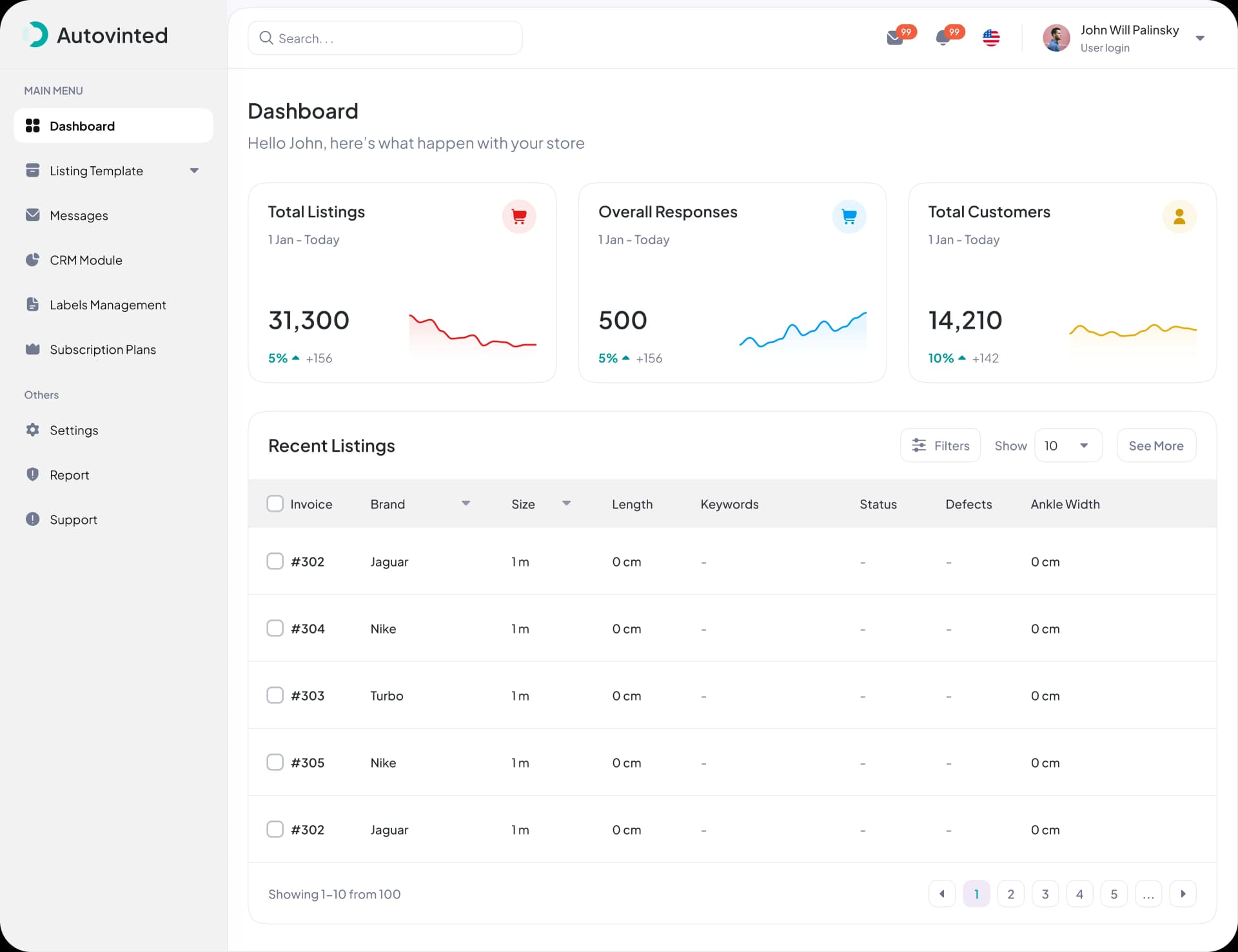Click the Autovinted logo icon
The width and height of the screenshot is (1238, 952).
(35, 35)
